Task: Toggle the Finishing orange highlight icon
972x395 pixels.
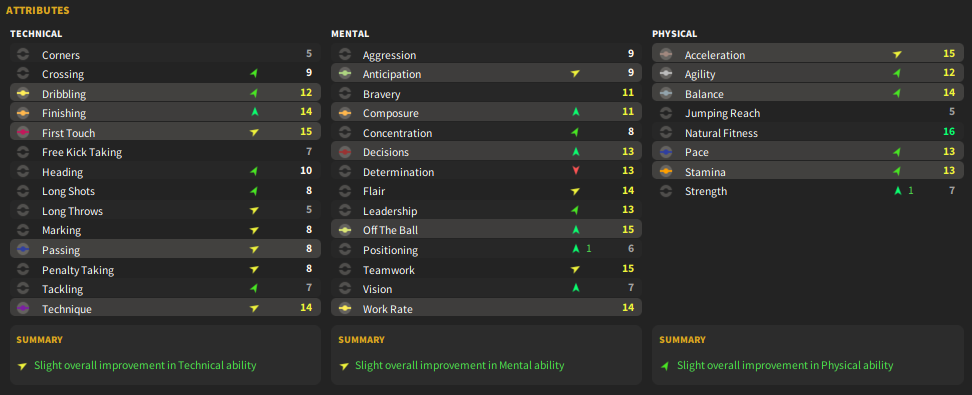Action: [x=23, y=113]
